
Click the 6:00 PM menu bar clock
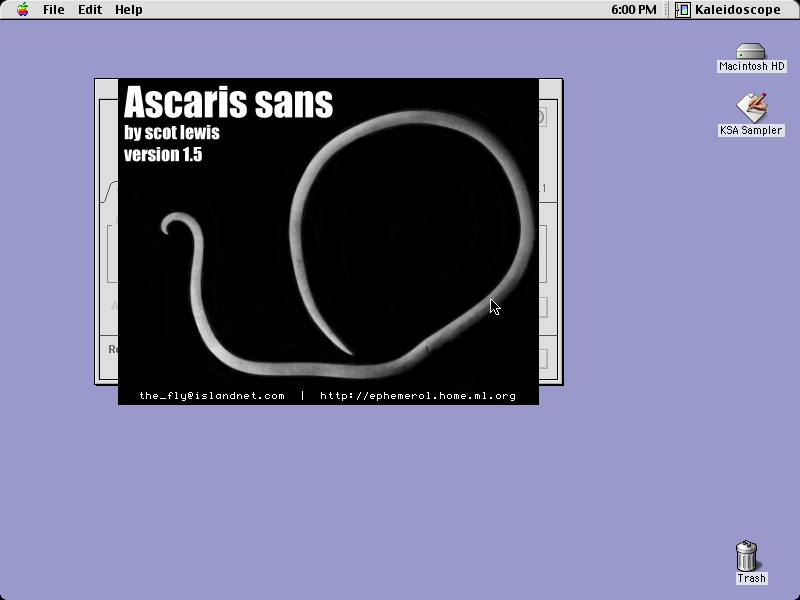click(634, 10)
